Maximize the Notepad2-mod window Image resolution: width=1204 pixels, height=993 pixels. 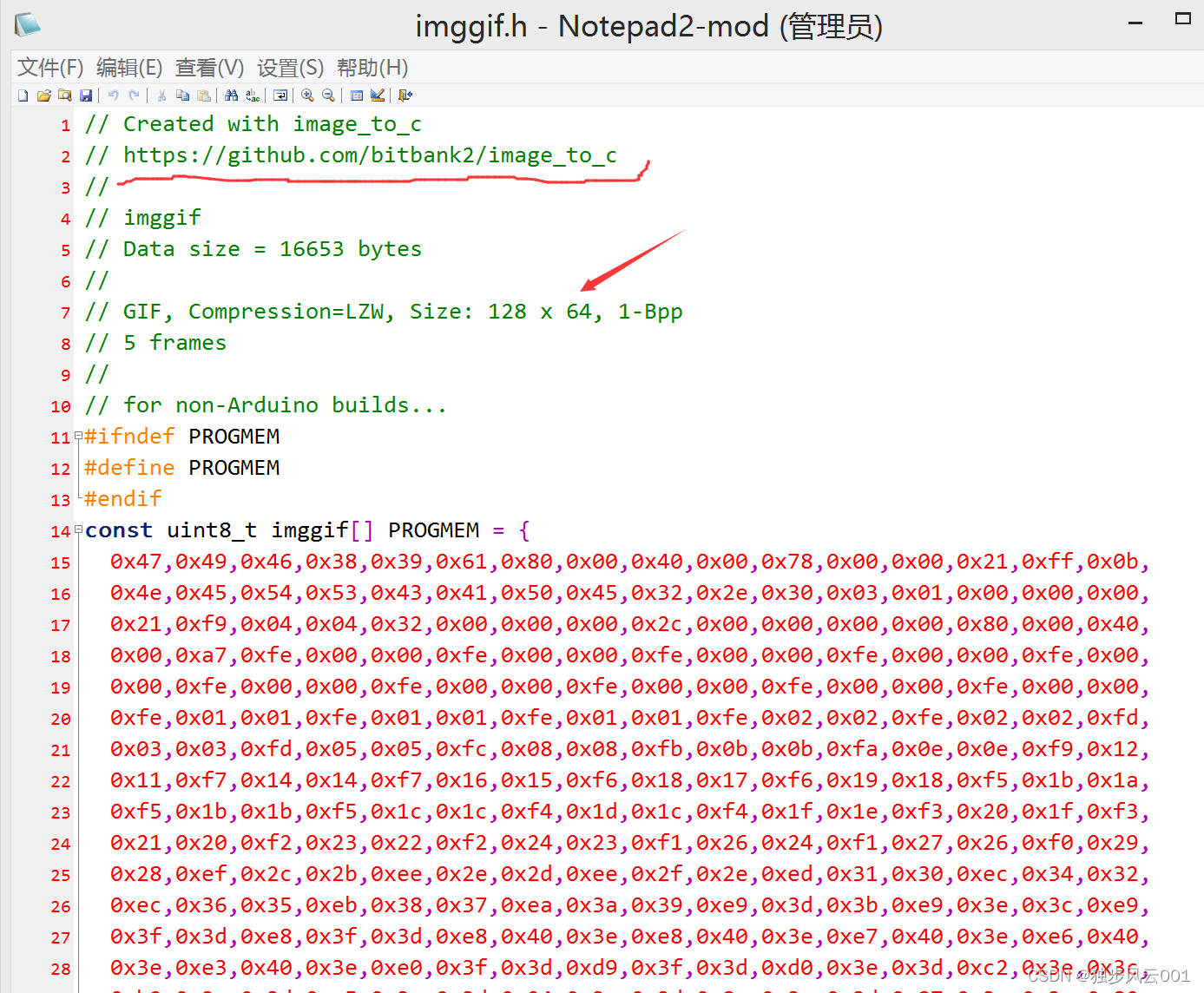tap(1182, 18)
